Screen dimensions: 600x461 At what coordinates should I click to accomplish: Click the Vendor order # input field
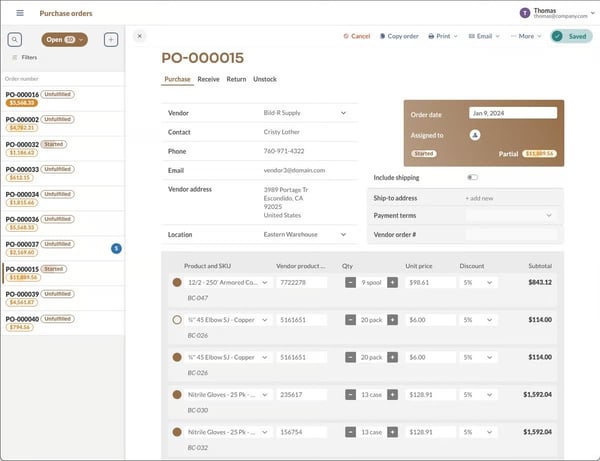coord(512,235)
